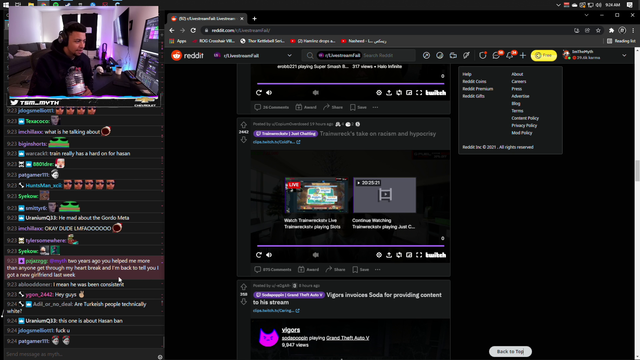This screenshot has height=360, width=640.
Task: Open the Reddit Premium footer link
Action: [478, 89]
